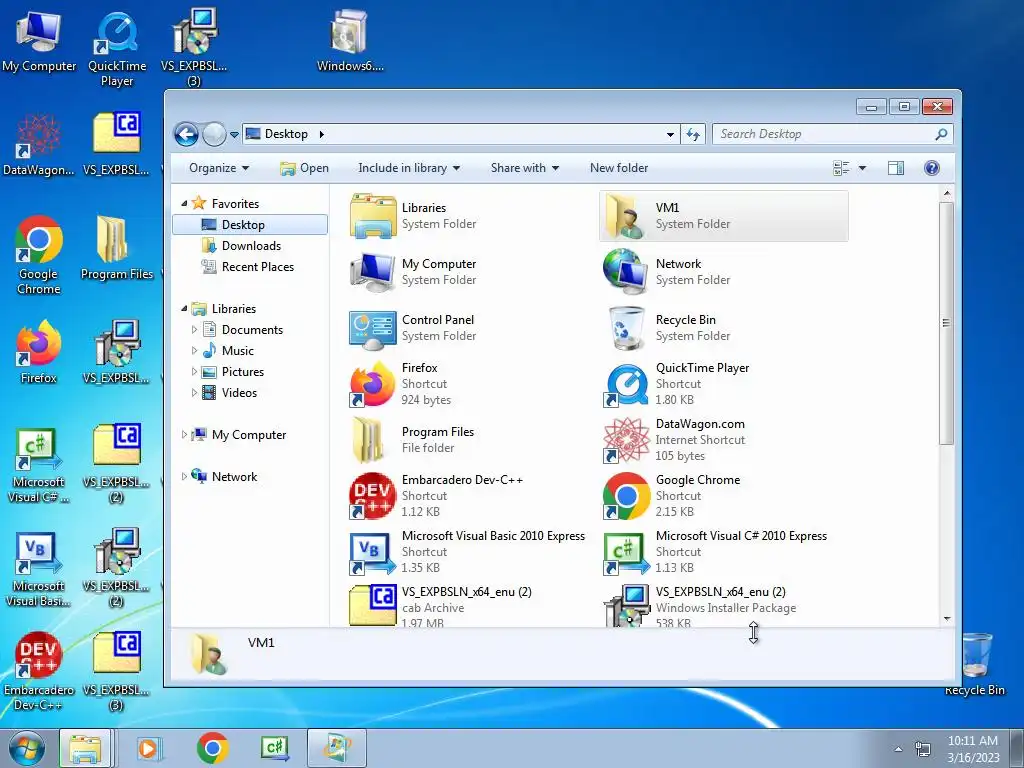The width and height of the screenshot is (1024, 768).
Task: Select My Computer icon in file list
Action: point(372,272)
